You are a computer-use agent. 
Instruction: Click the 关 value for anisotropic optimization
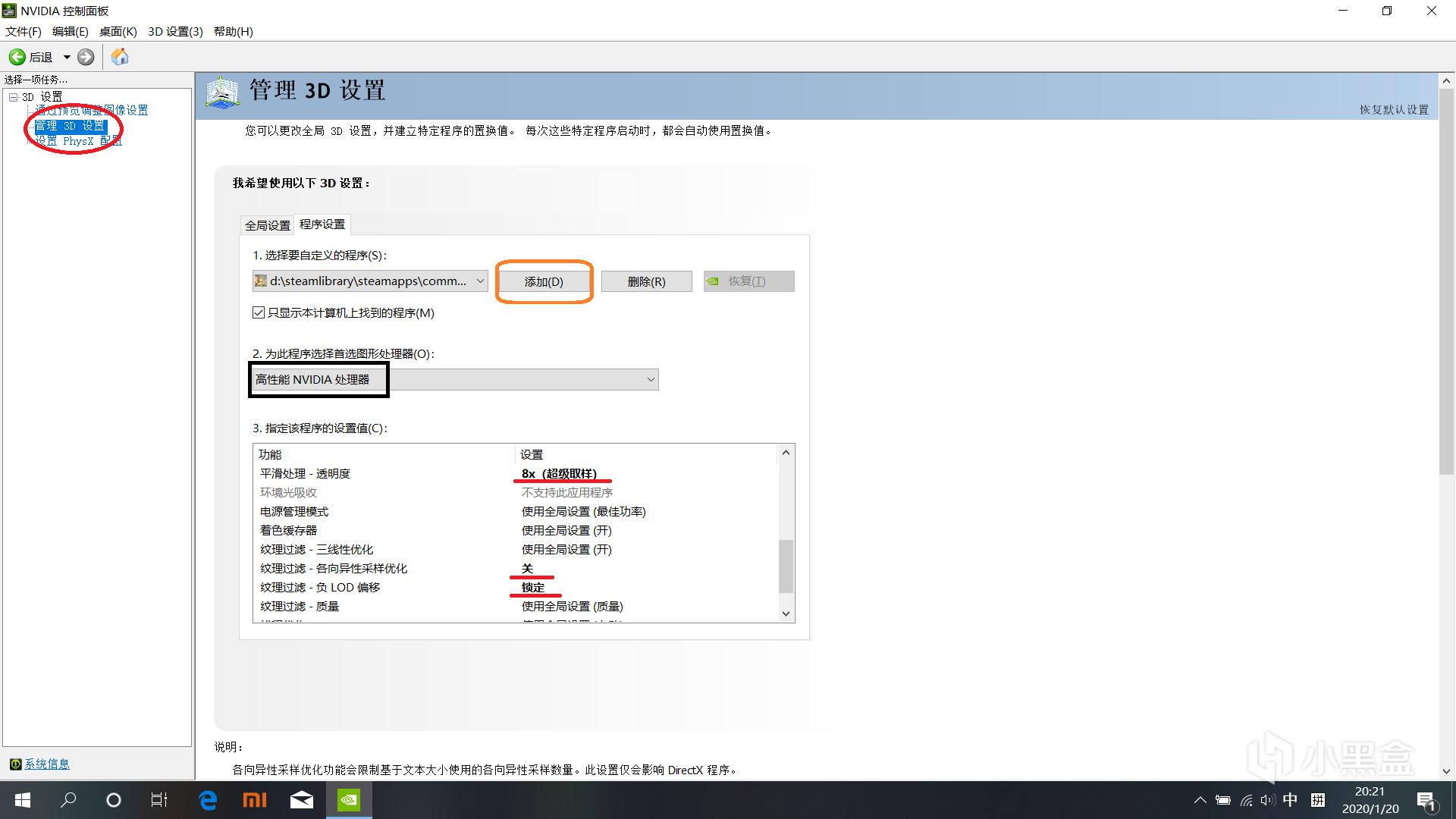coord(527,568)
